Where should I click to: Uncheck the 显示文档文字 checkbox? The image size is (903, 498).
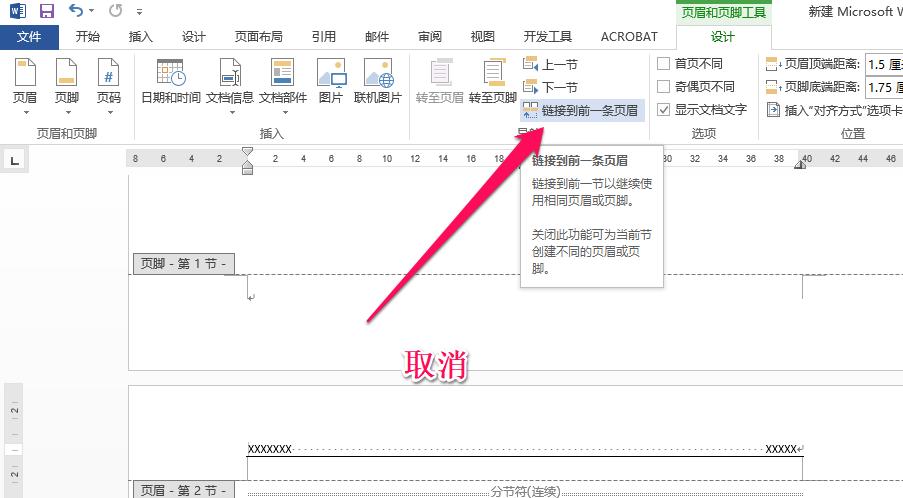coord(663,109)
